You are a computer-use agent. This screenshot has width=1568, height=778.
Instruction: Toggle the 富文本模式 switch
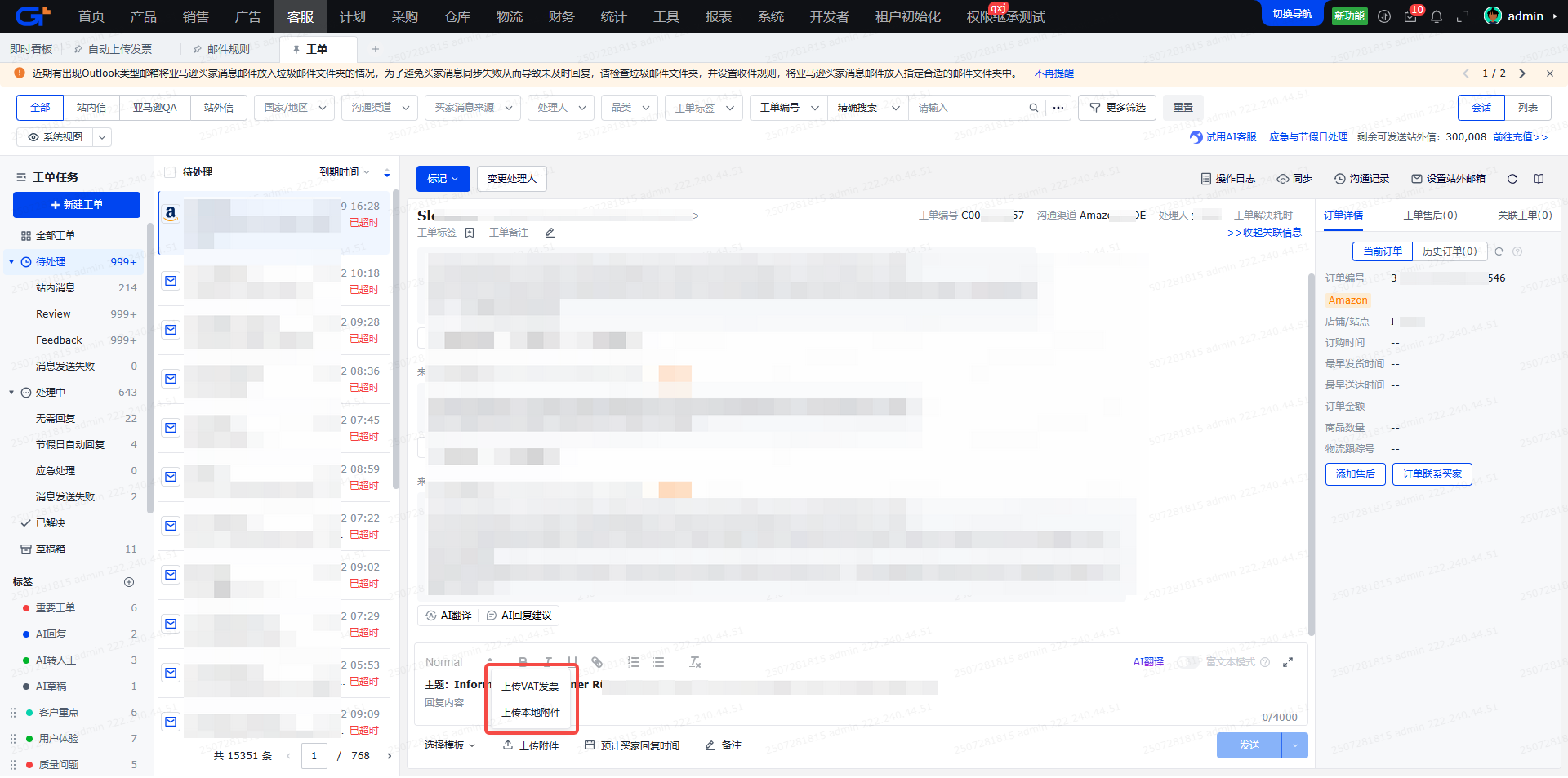coord(1188,662)
